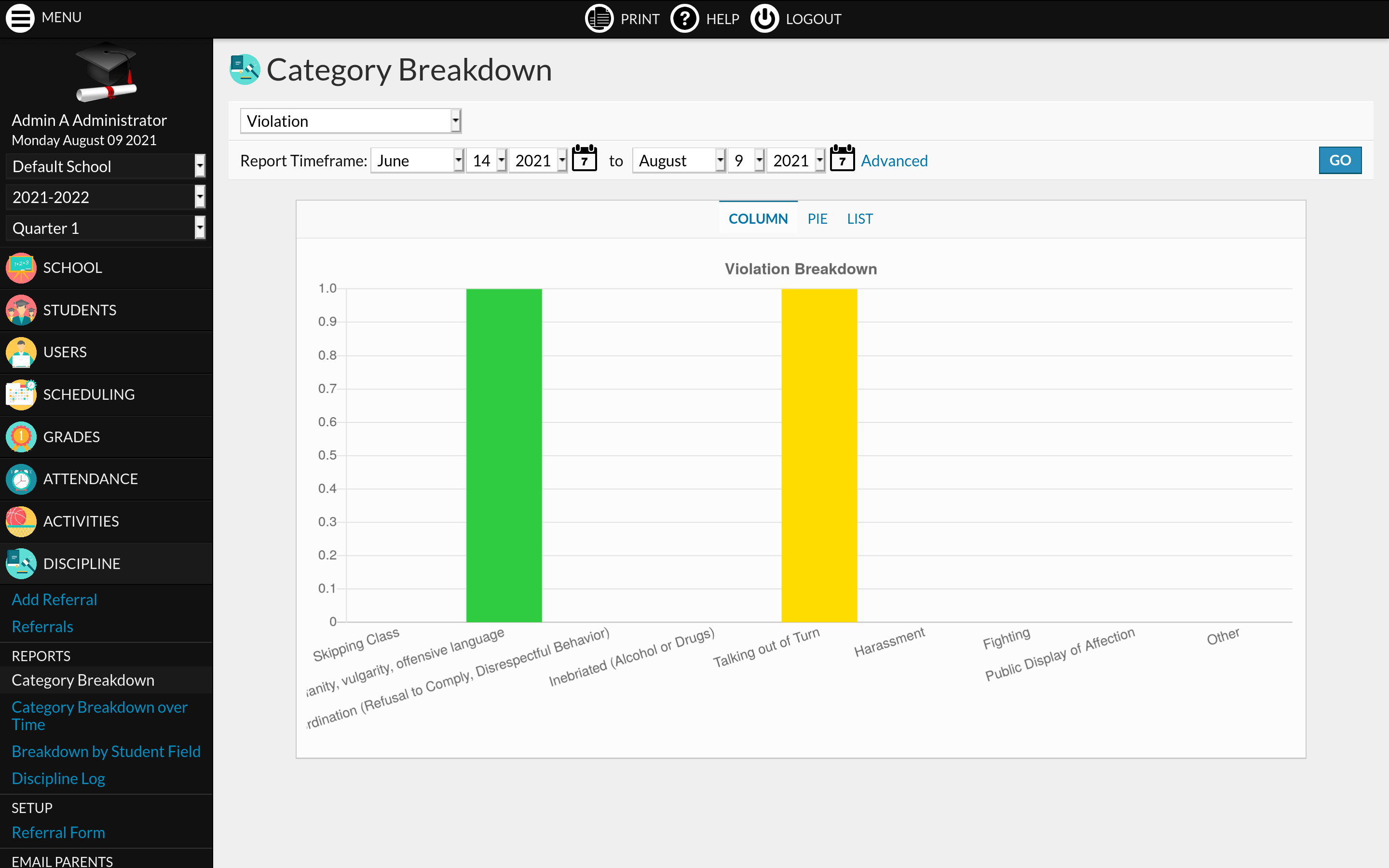This screenshot has height=868, width=1389.
Task: Select the PIE chart view tab
Action: (x=817, y=218)
